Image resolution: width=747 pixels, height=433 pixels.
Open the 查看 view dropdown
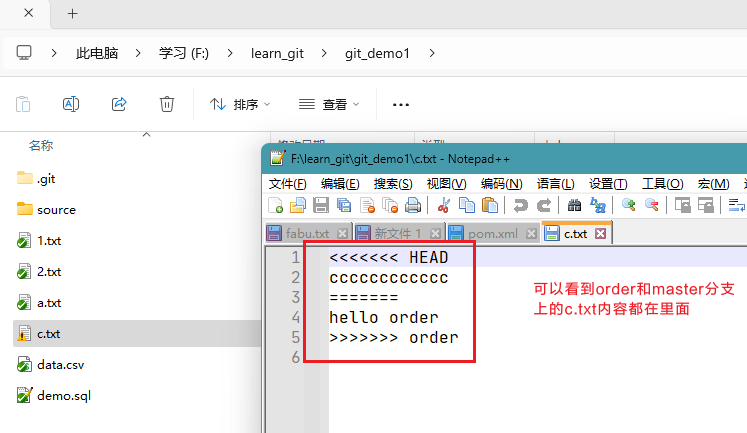329,104
